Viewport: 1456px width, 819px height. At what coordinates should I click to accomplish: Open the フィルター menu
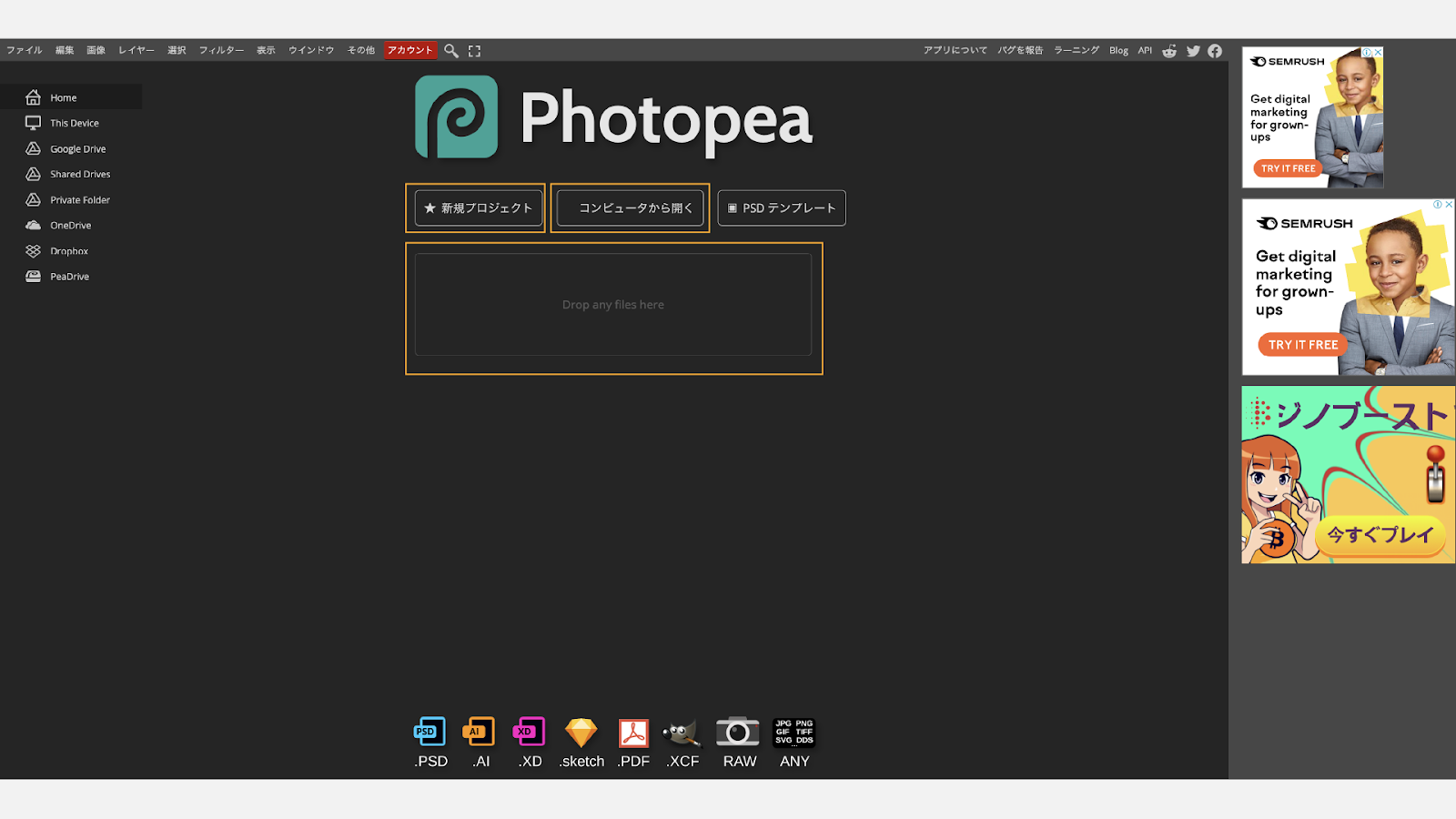(x=221, y=51)
